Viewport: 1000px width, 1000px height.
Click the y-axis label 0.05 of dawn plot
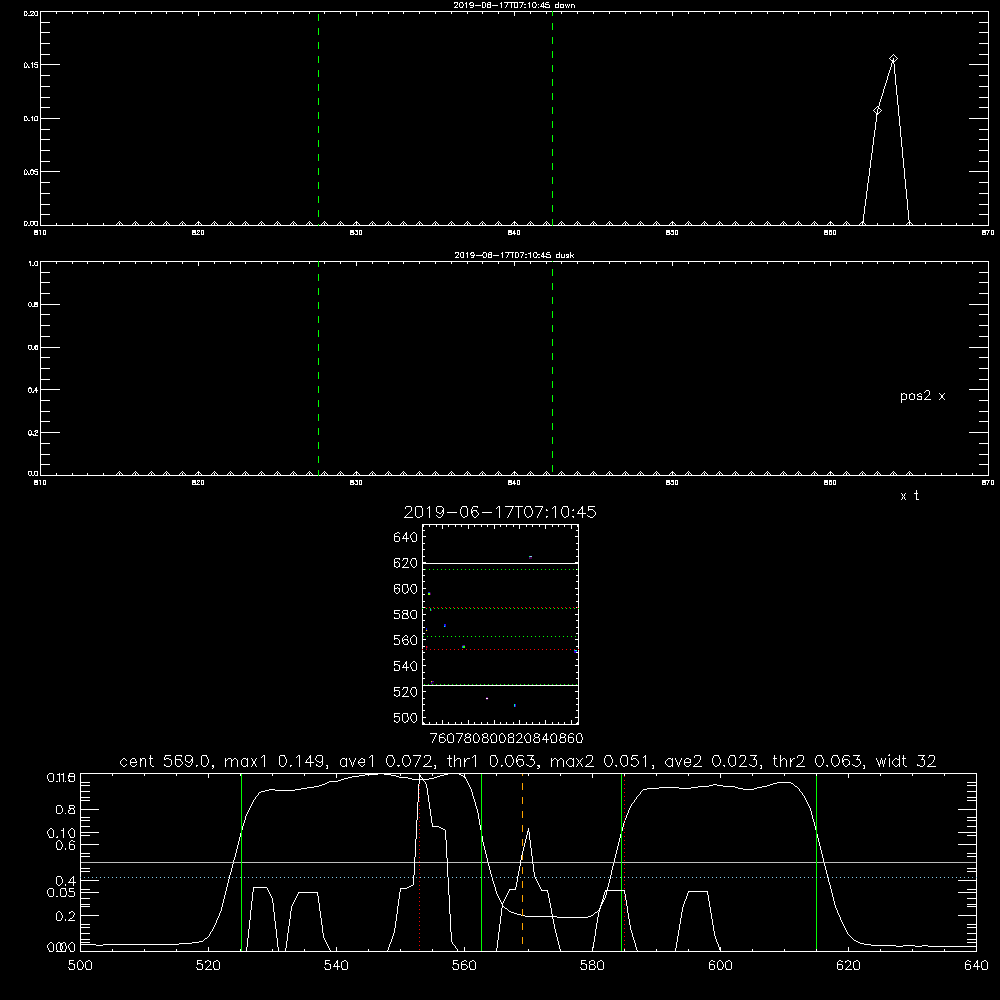click(x=31, y=172)
